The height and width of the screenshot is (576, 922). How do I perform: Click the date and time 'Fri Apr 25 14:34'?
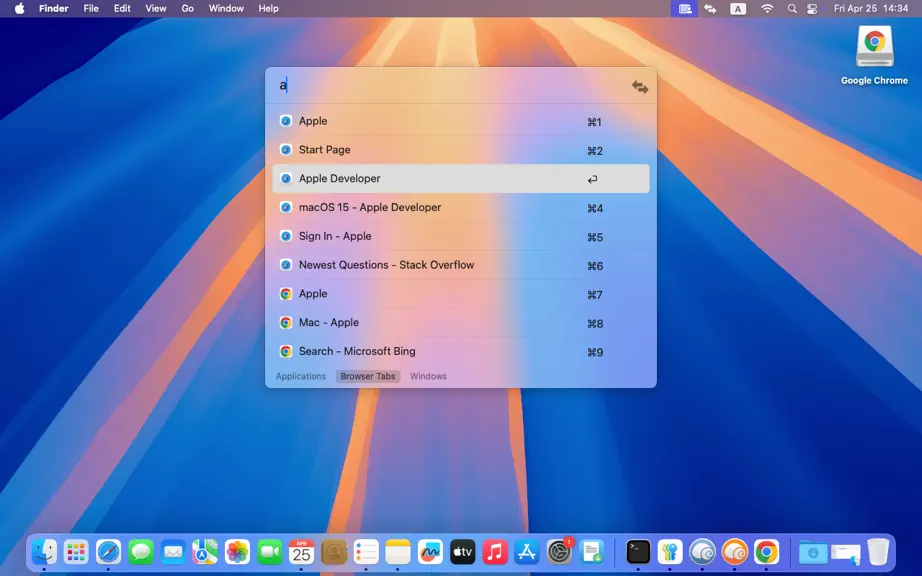(871, 8)
